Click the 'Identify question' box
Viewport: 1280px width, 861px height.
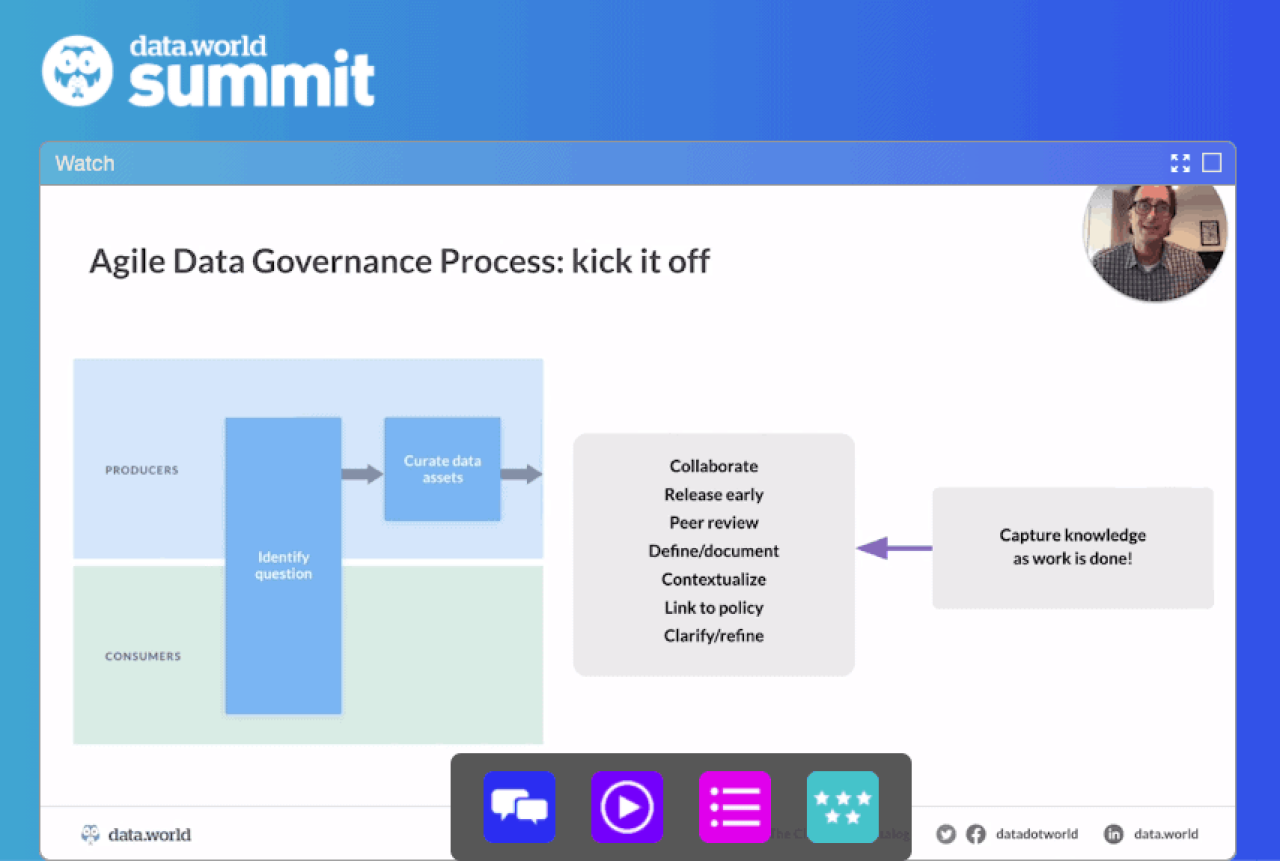pyautogui.click(x=283, y=566)
